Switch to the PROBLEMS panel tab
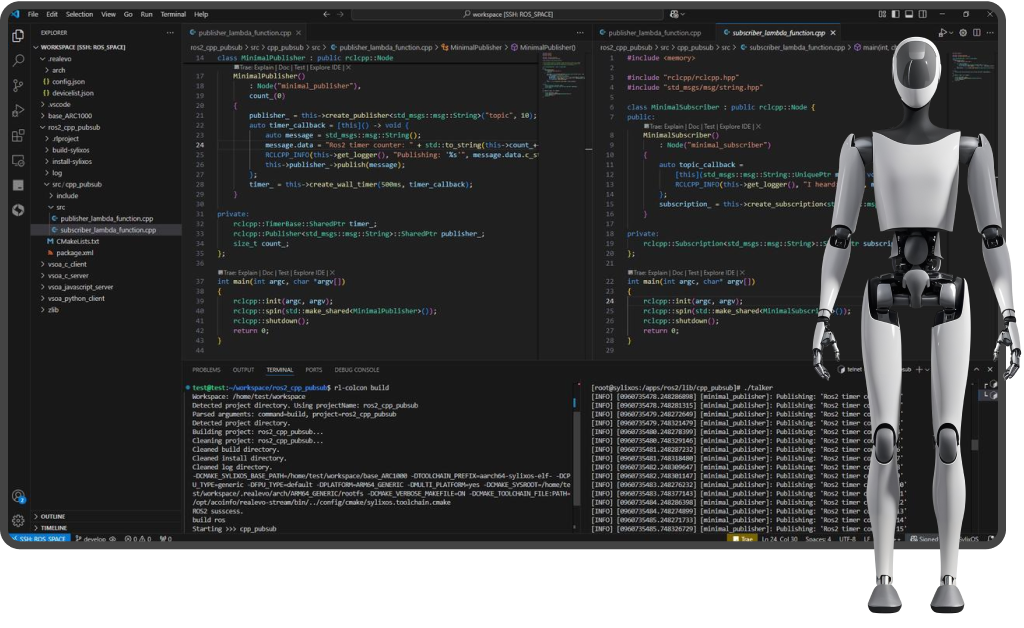 pos(206,370)
